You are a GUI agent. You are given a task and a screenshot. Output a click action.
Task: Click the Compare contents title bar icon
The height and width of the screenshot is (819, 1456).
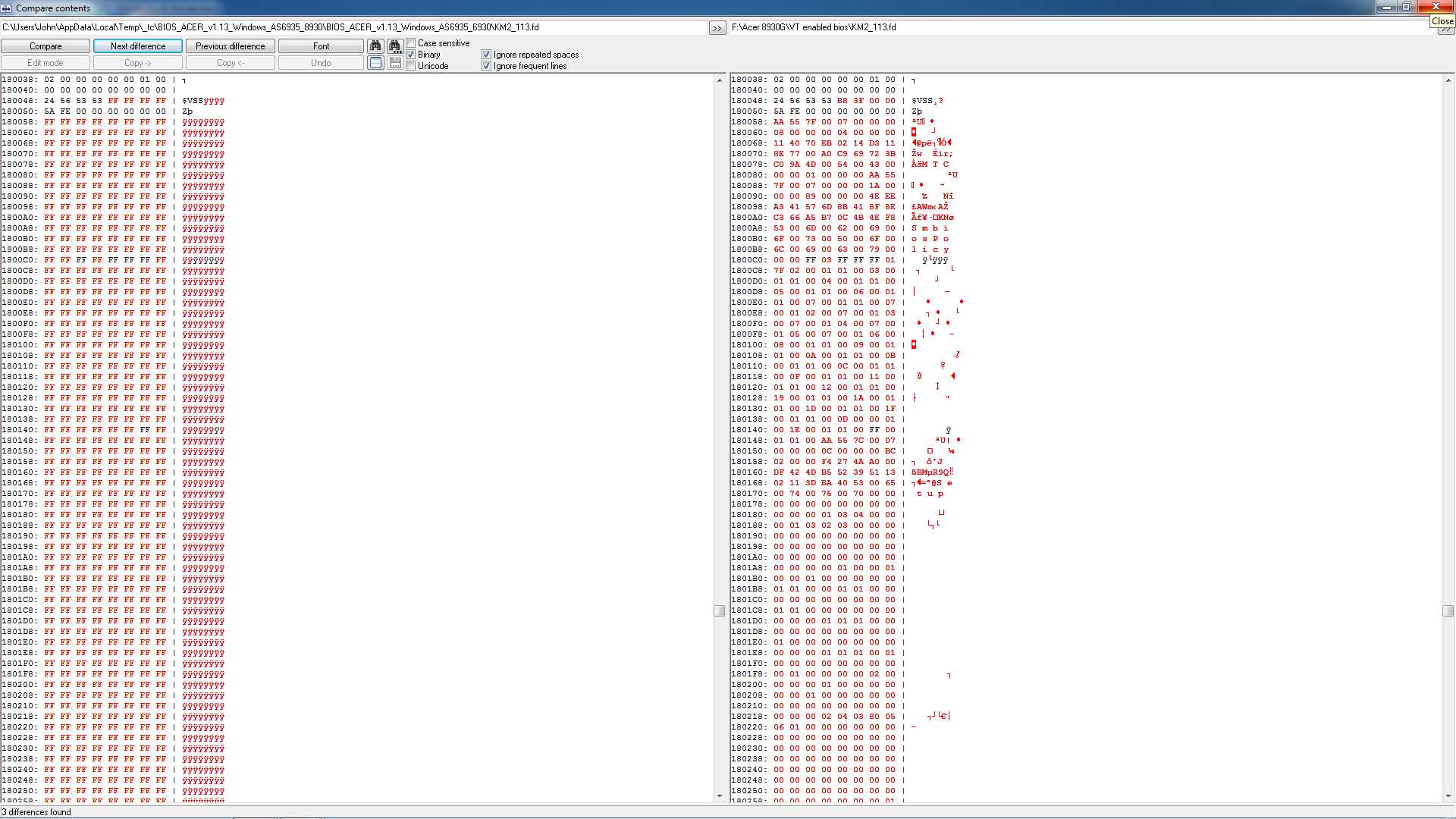7,8
